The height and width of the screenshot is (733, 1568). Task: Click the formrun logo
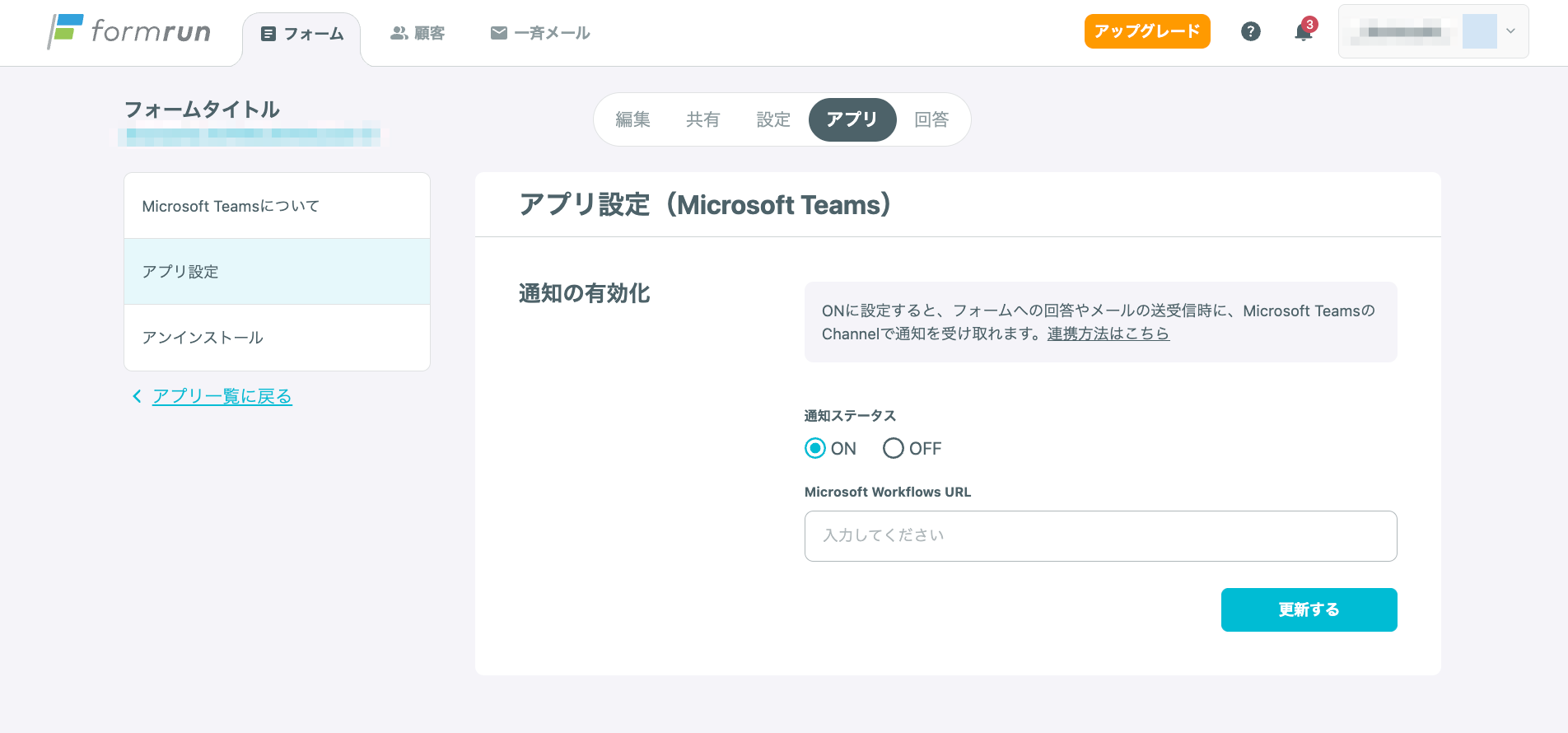[129, 31]
